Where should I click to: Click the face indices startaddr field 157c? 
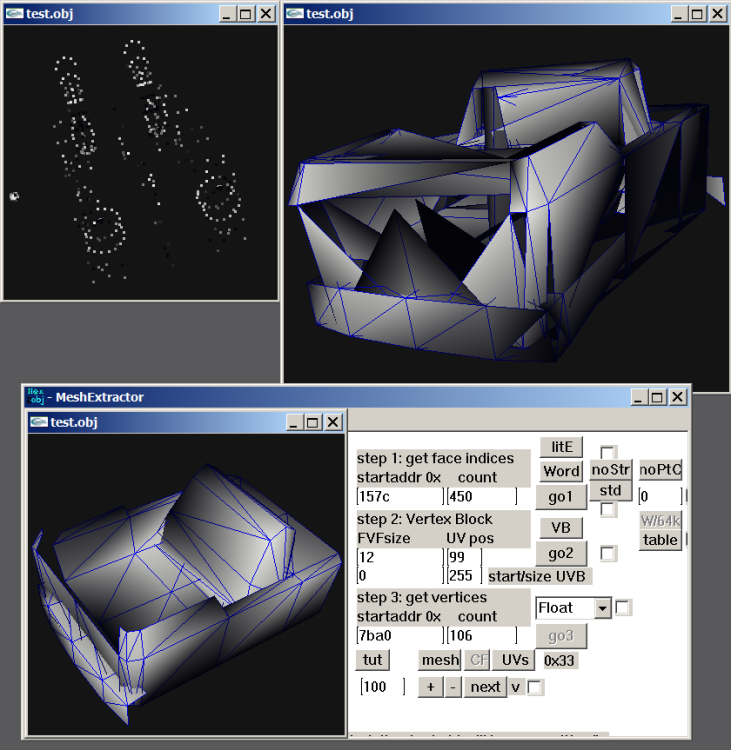[400, 496]
